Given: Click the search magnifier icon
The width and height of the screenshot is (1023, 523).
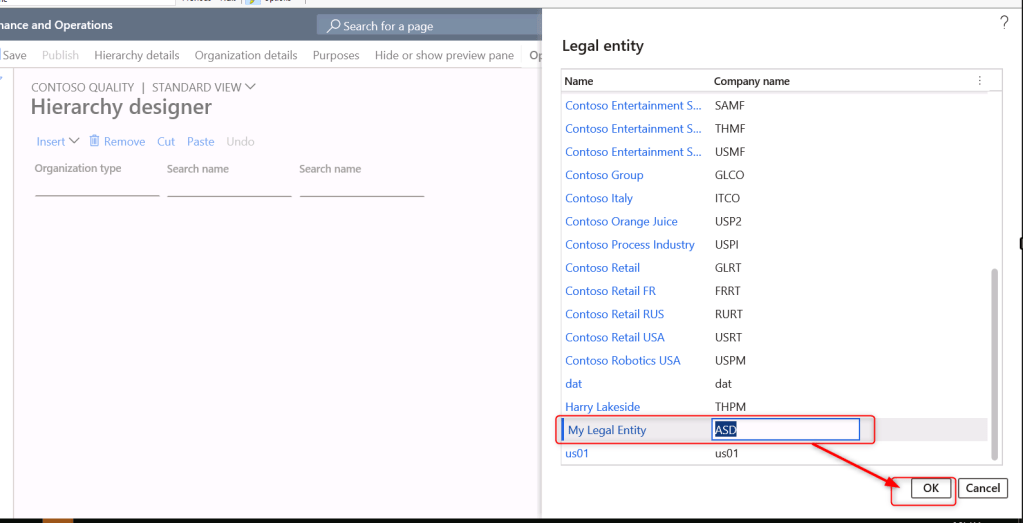Looking at the screenshot, I should coord(334,26).
